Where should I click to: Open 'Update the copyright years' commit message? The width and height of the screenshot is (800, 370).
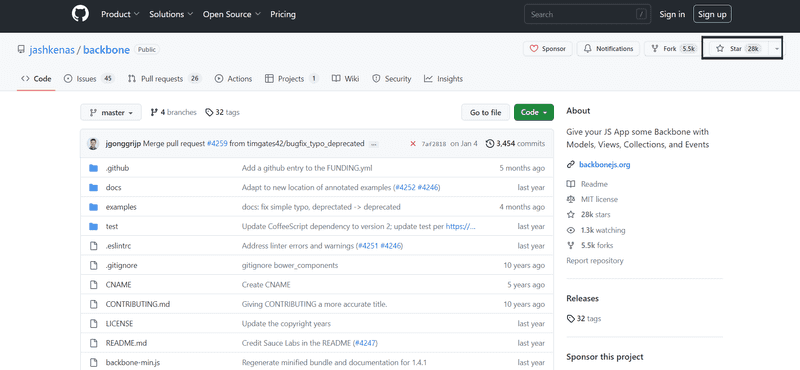point(286,324)
